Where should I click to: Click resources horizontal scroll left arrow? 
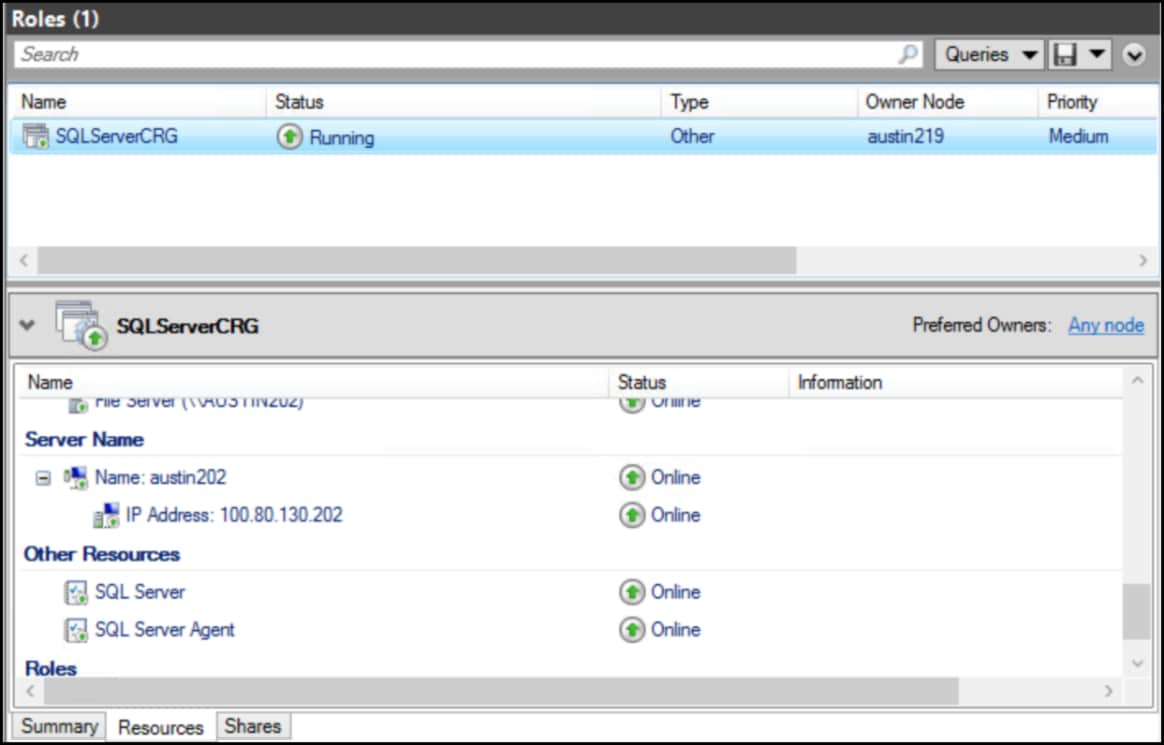point(30,691)
